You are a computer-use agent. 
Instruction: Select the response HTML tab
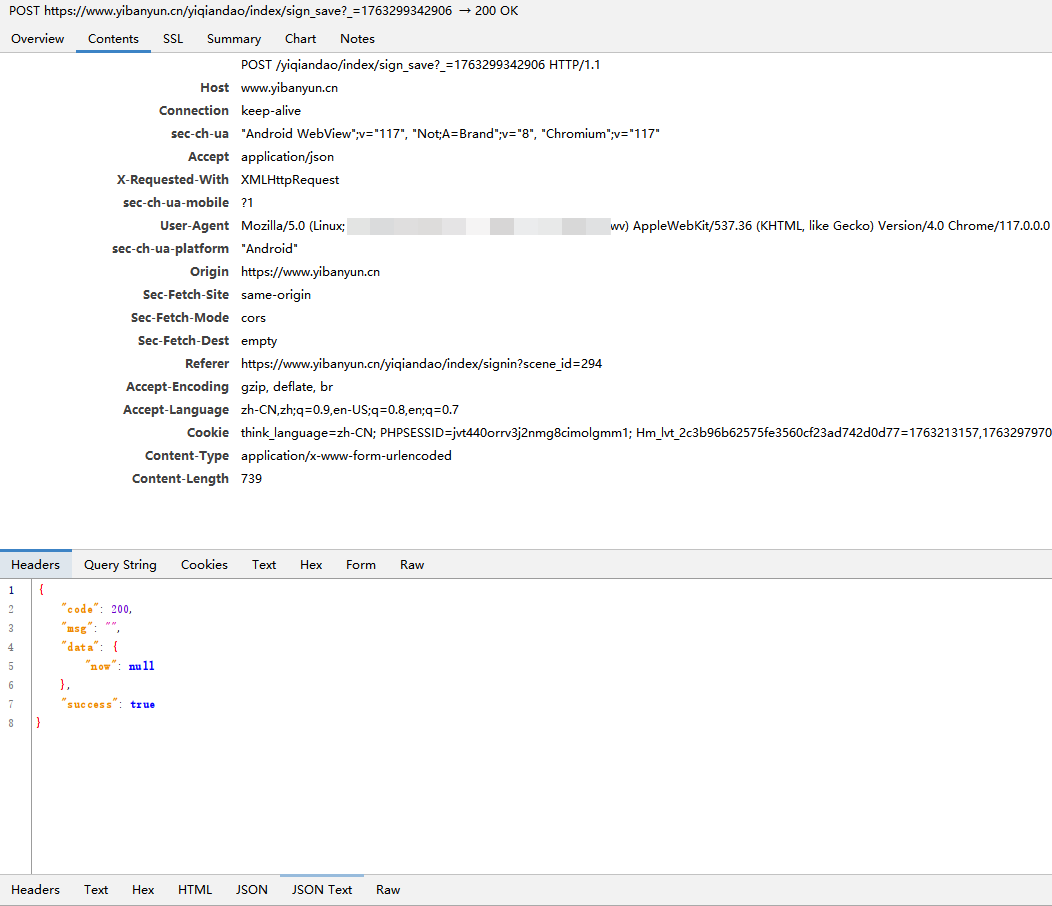point(195,890)
